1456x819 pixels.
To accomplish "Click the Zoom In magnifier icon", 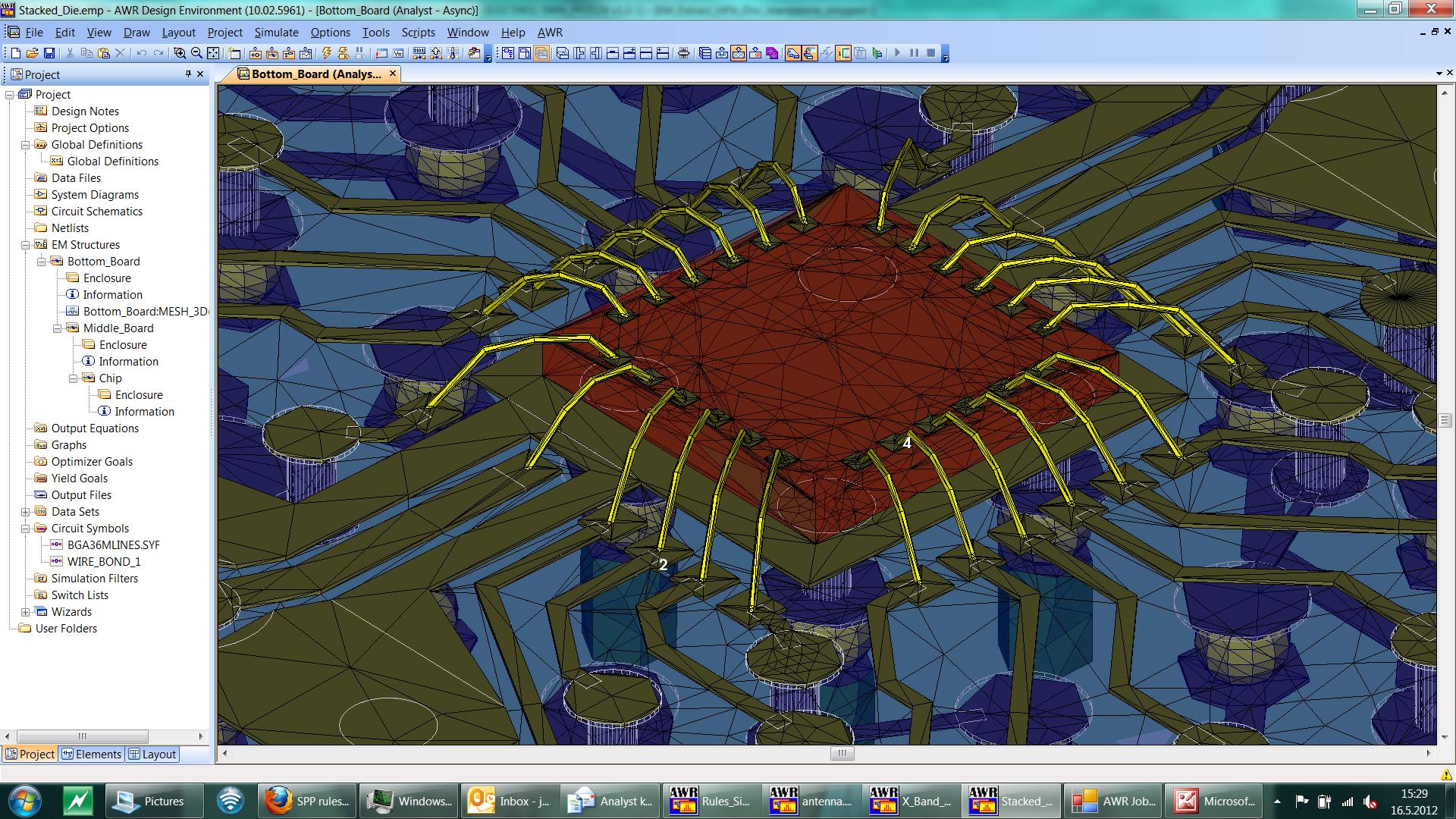I will coord(180,53).
